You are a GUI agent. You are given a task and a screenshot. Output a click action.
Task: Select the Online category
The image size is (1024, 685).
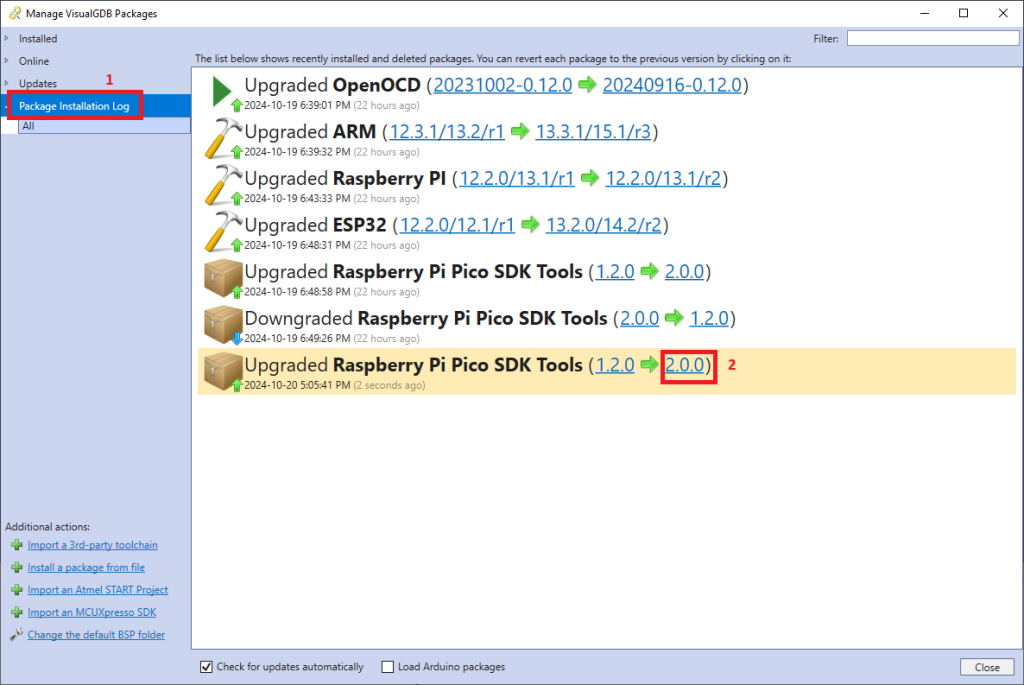click(x=34, y=61)
